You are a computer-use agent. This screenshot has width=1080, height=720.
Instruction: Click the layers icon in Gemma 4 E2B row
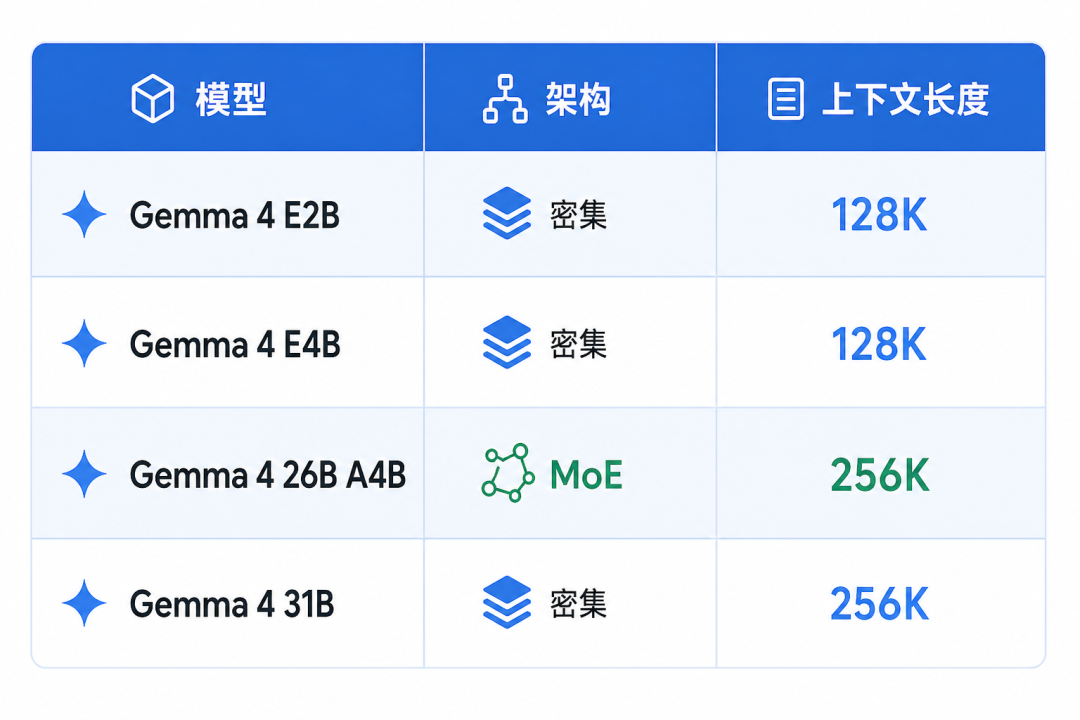[x=507, y=213]
